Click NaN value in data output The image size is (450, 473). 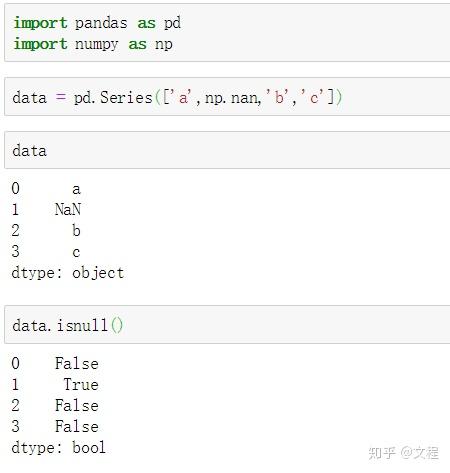point(68,210)
